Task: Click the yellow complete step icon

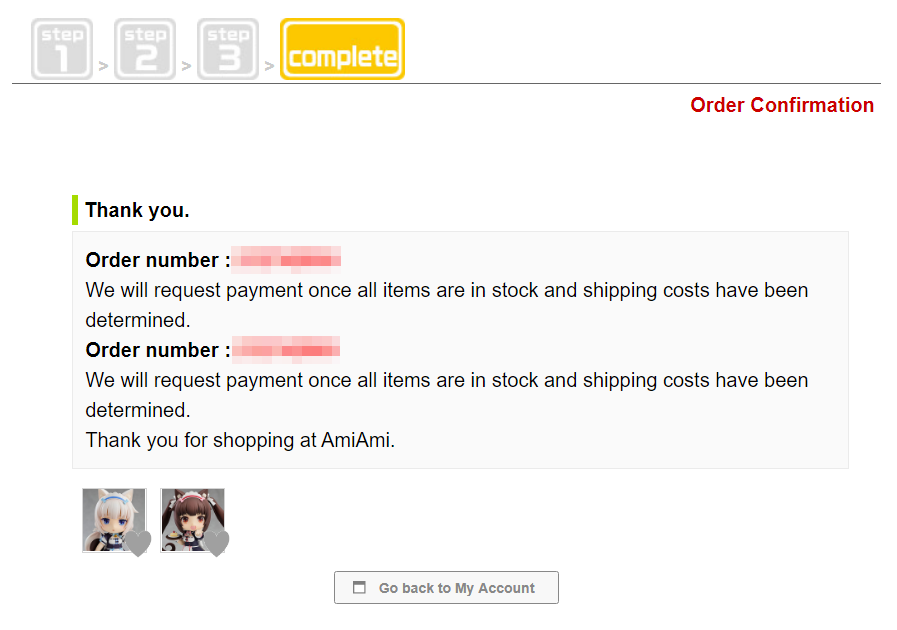Action: pyautogui.click(x=342, y=49)
